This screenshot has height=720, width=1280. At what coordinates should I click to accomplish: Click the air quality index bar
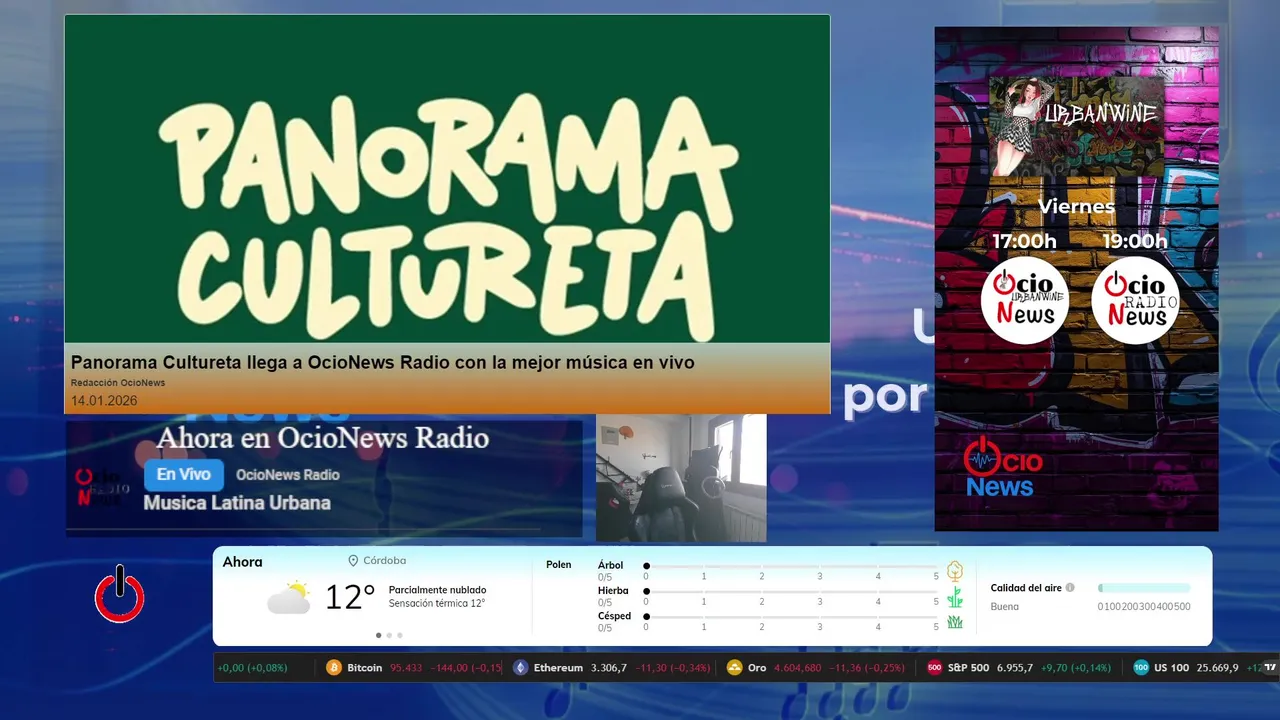click(1144, 588)
